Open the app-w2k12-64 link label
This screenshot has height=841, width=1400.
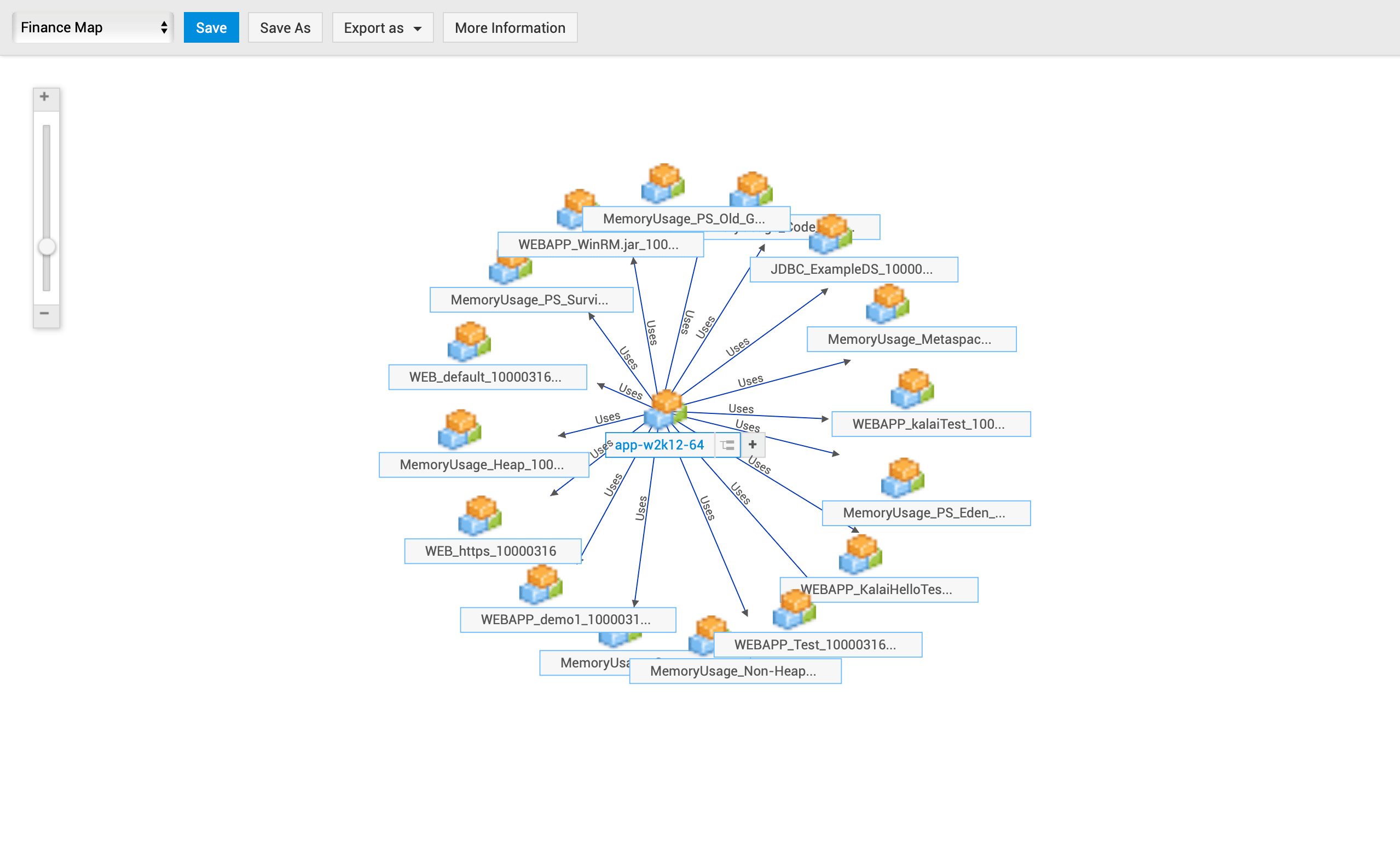(x=659, y=445)
